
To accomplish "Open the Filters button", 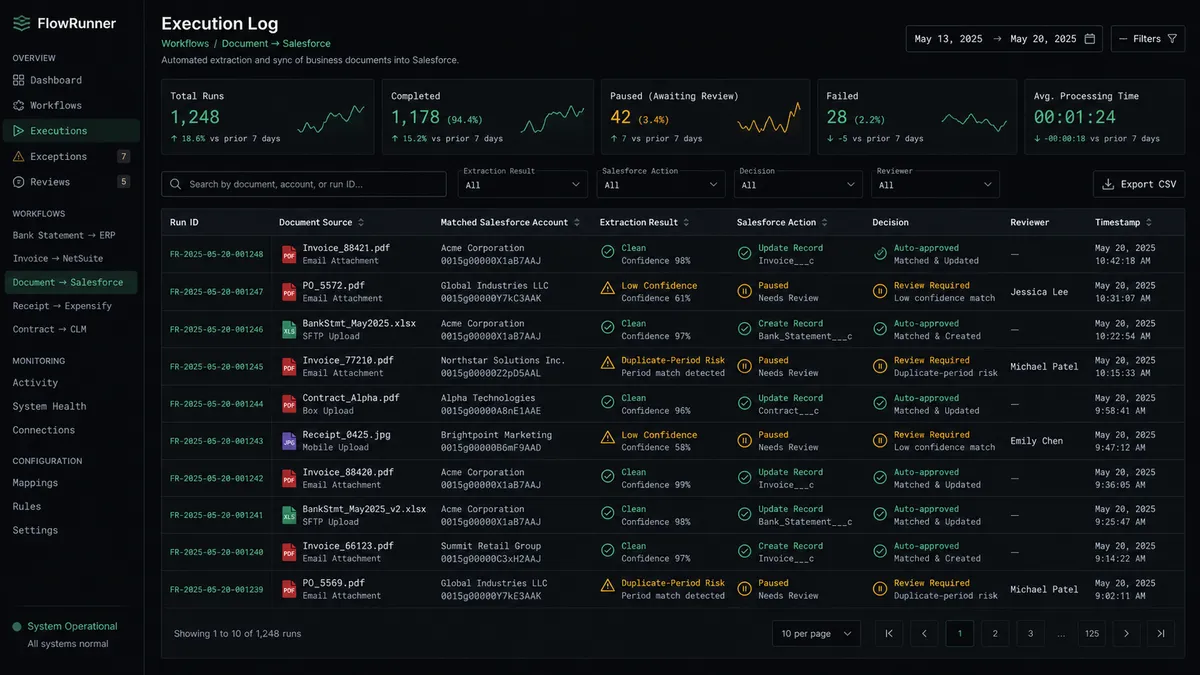I will click(x=1147, y=39).
